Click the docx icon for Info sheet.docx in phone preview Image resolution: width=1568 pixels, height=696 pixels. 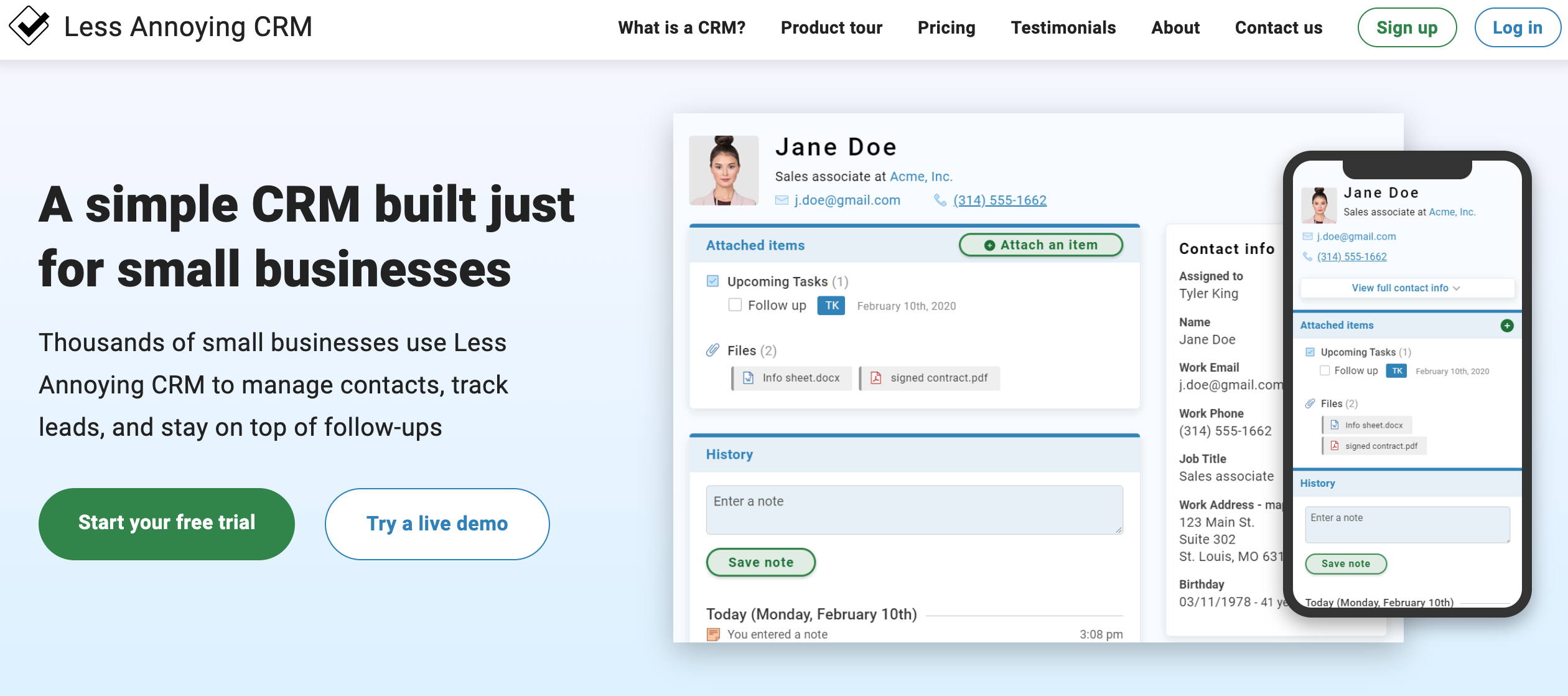pyautogui.click(x=1335, y=425)
